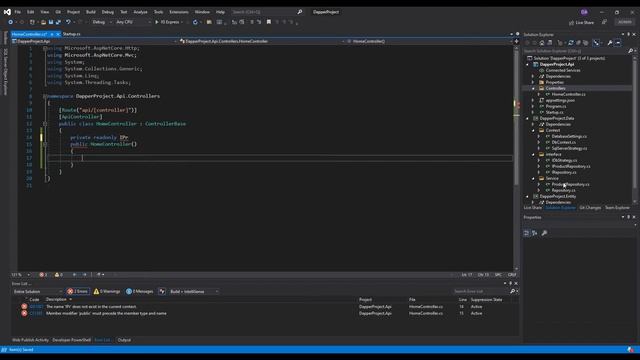The image size is (640, 360).
Task: Click the Property Pages wrench in Properties
Action: [x=544, y=233]
